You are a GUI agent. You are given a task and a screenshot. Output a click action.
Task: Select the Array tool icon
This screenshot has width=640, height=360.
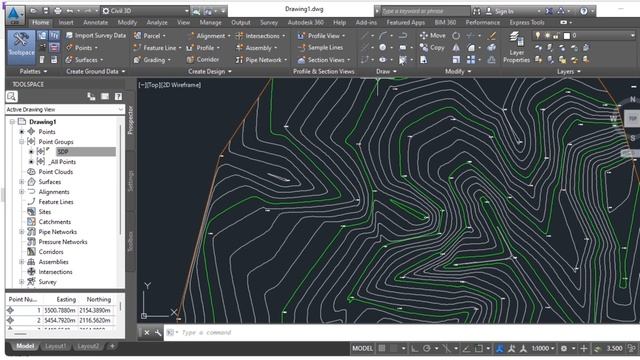pyautogui.click(x=471, y=60)
